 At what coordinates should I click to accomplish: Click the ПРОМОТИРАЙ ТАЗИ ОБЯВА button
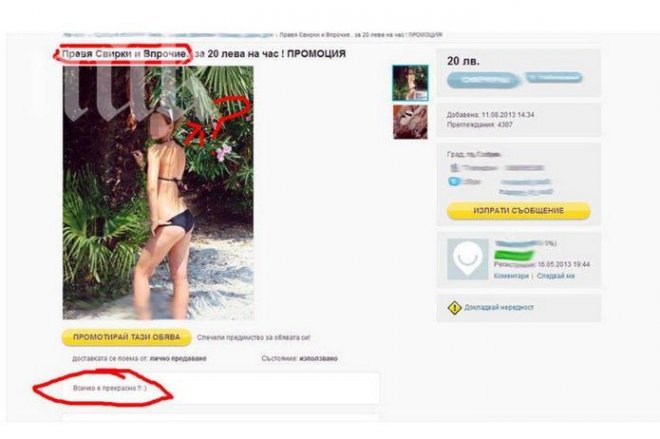click(126, 338)
